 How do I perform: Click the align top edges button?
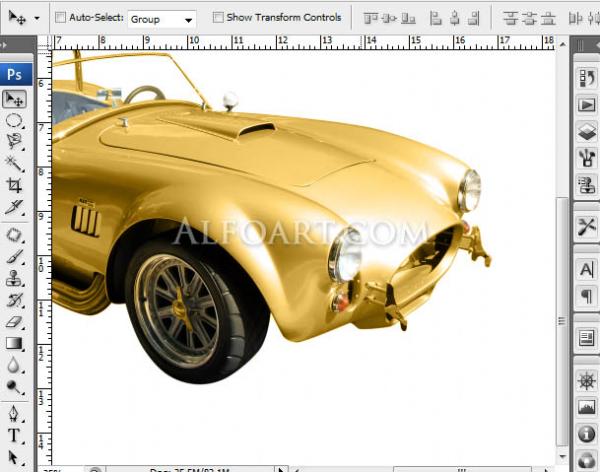(373, 18)
